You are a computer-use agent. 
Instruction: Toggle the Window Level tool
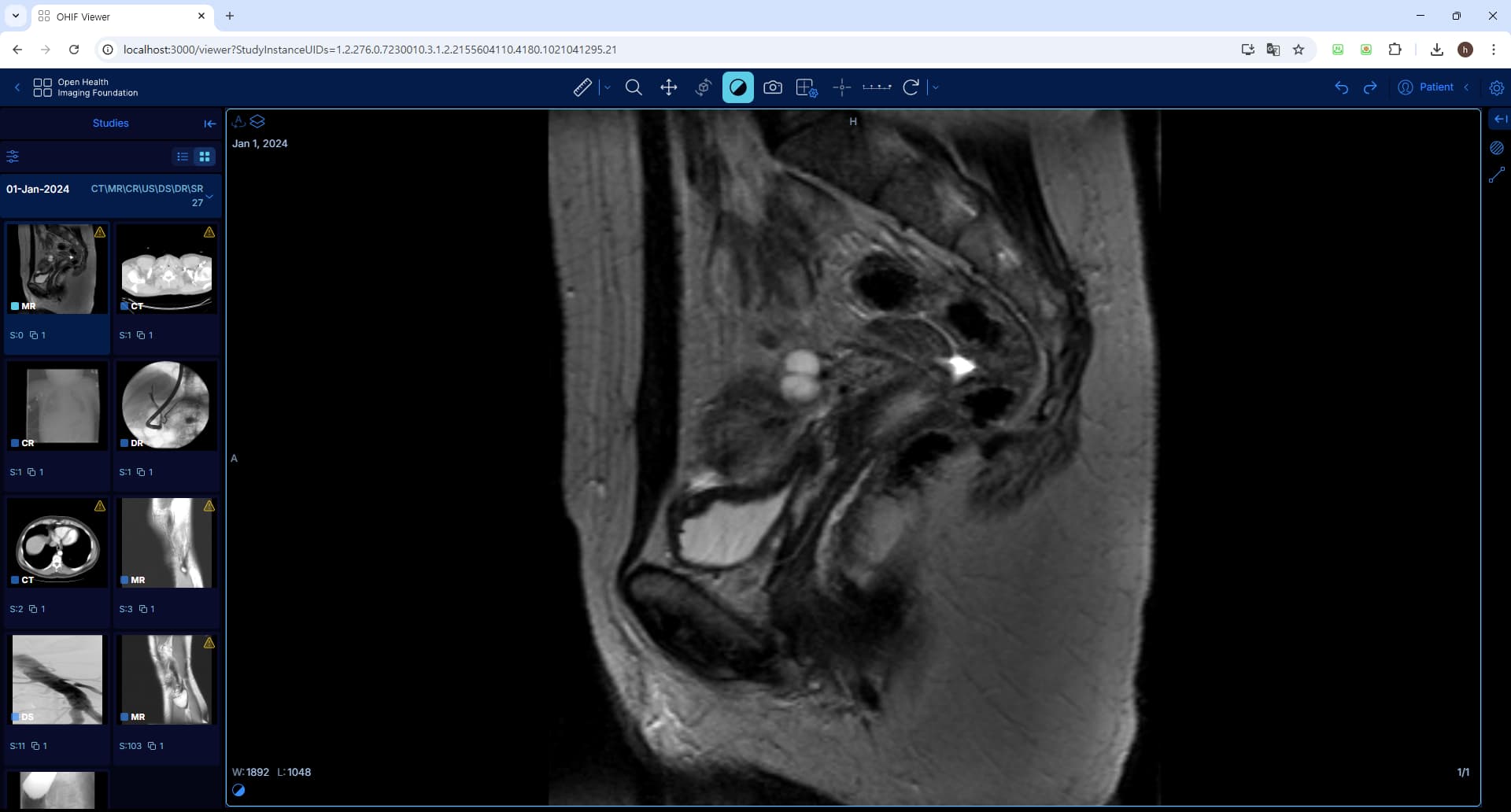[737, 87]
